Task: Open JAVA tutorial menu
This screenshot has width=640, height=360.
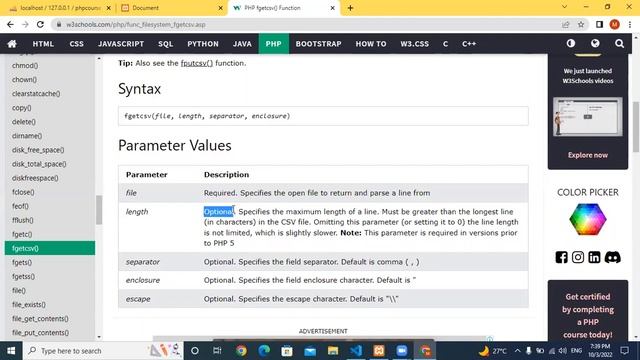Action: click(242, 44)
